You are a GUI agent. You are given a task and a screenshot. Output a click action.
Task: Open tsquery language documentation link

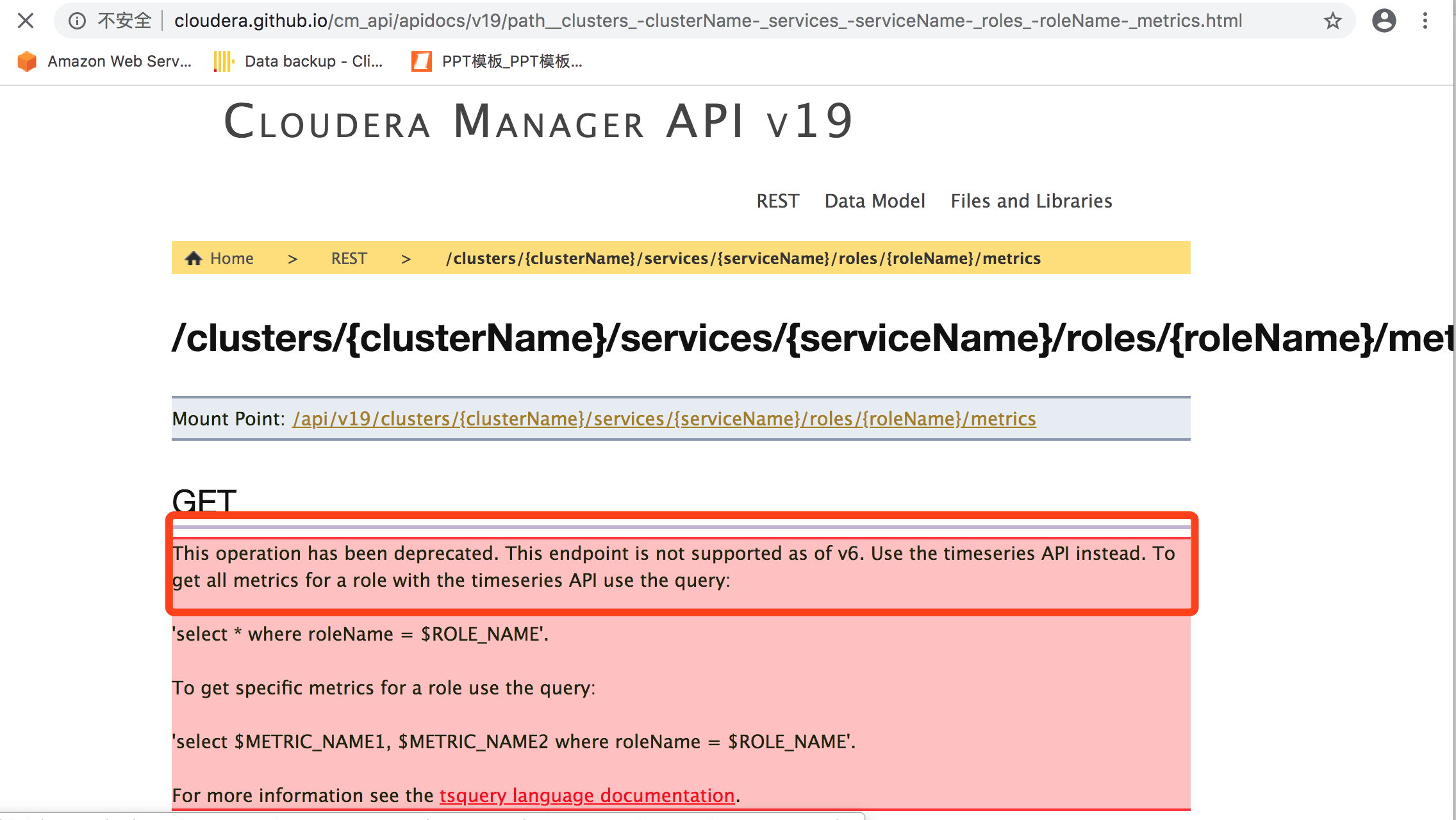click(x=587, y=796)
